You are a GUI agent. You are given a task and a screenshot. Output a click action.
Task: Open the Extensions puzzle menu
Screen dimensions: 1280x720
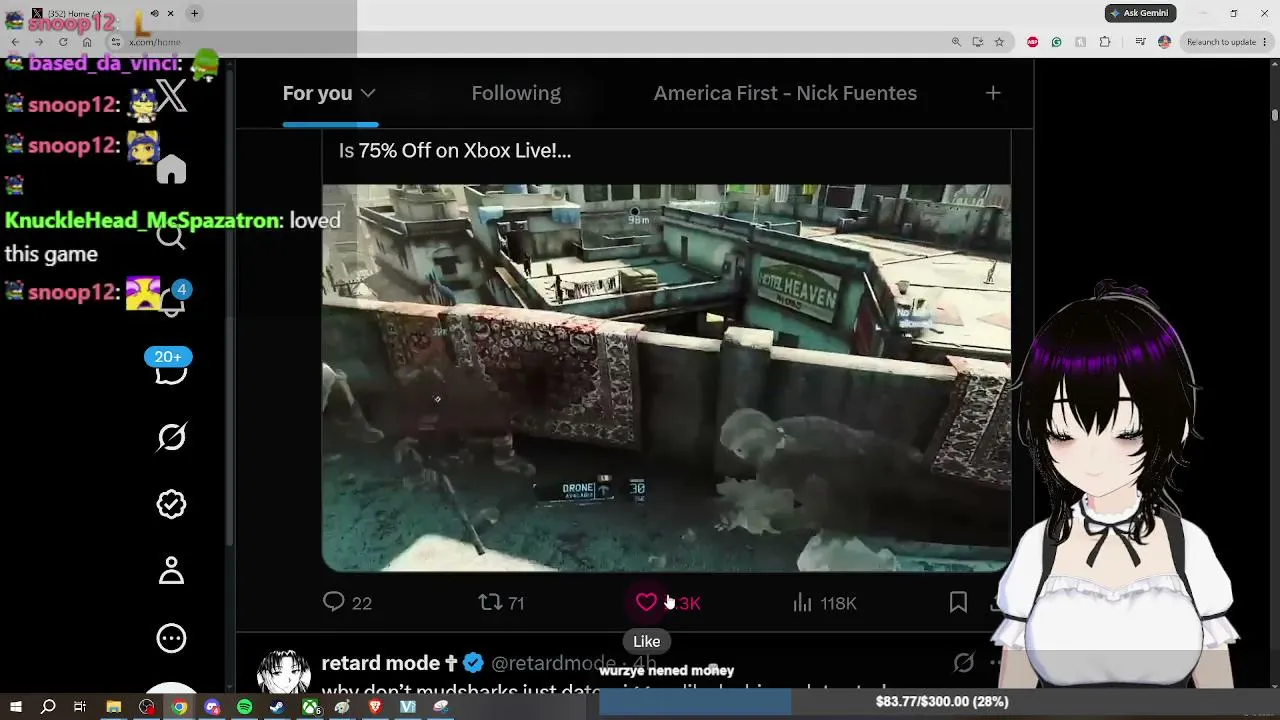tap(1105, 42)
